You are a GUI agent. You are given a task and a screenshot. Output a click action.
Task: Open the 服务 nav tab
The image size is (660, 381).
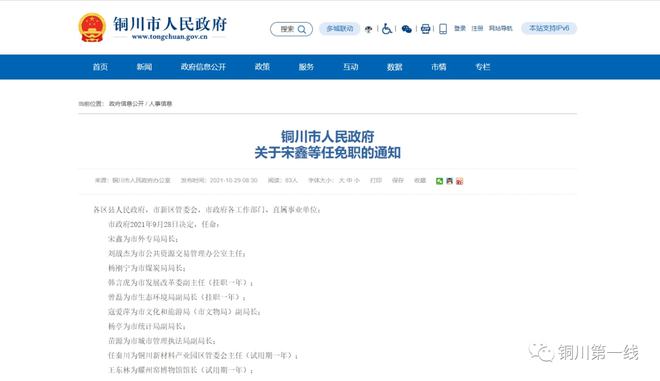click(306, 67)
